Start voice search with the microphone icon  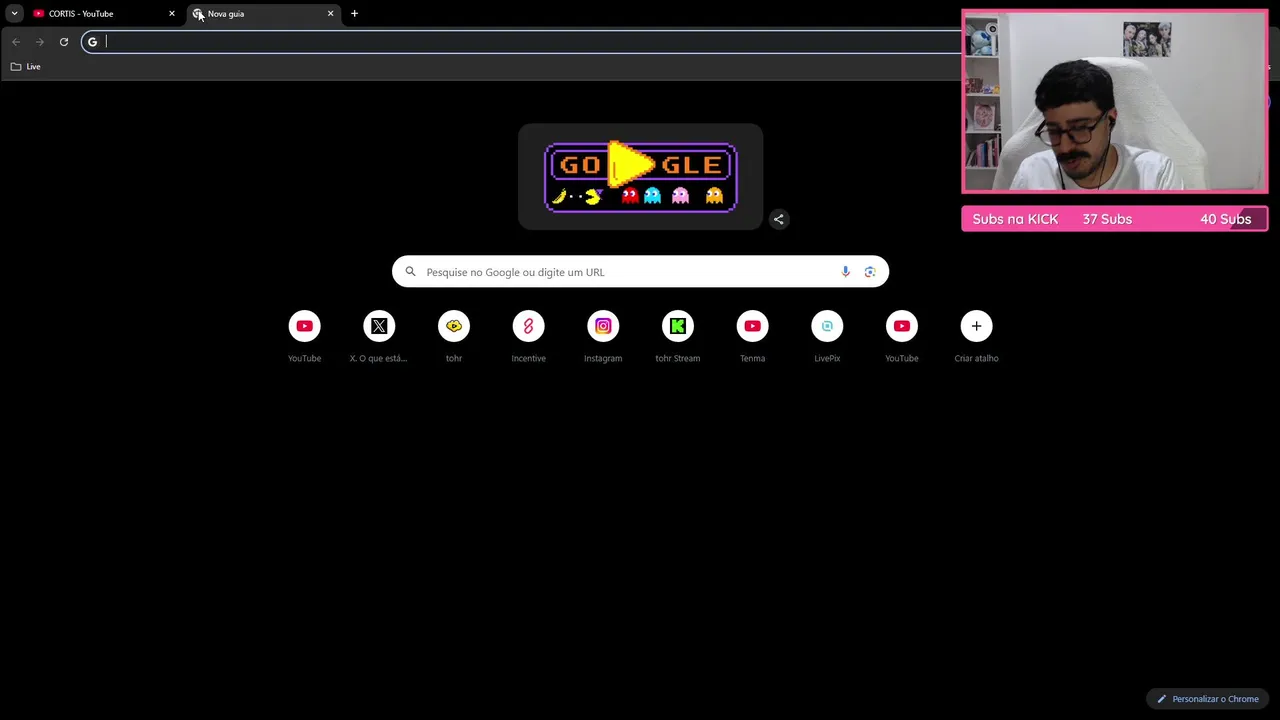(x=845, y=272)
